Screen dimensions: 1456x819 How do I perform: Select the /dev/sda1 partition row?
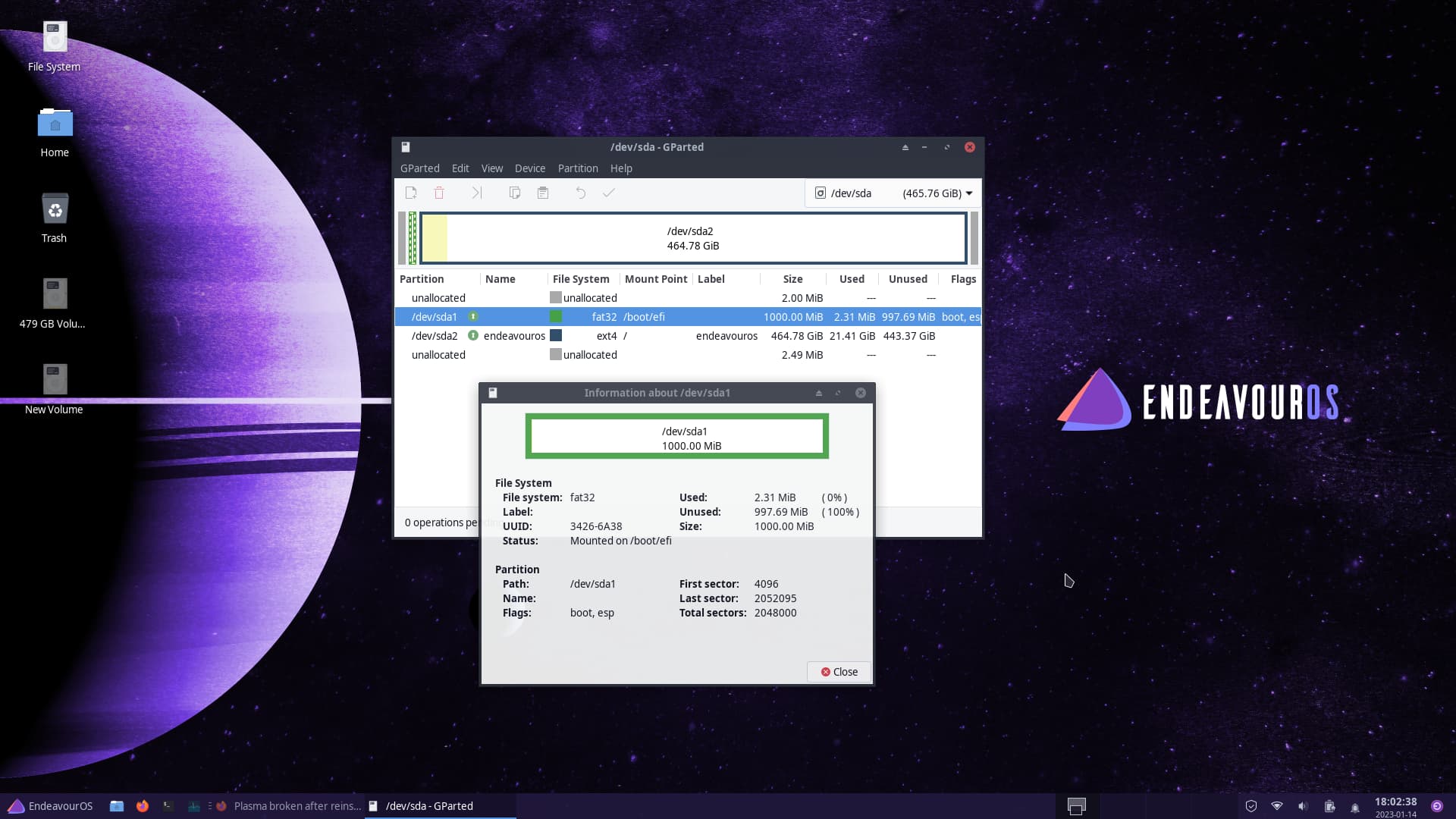click(x=688, y=317)
